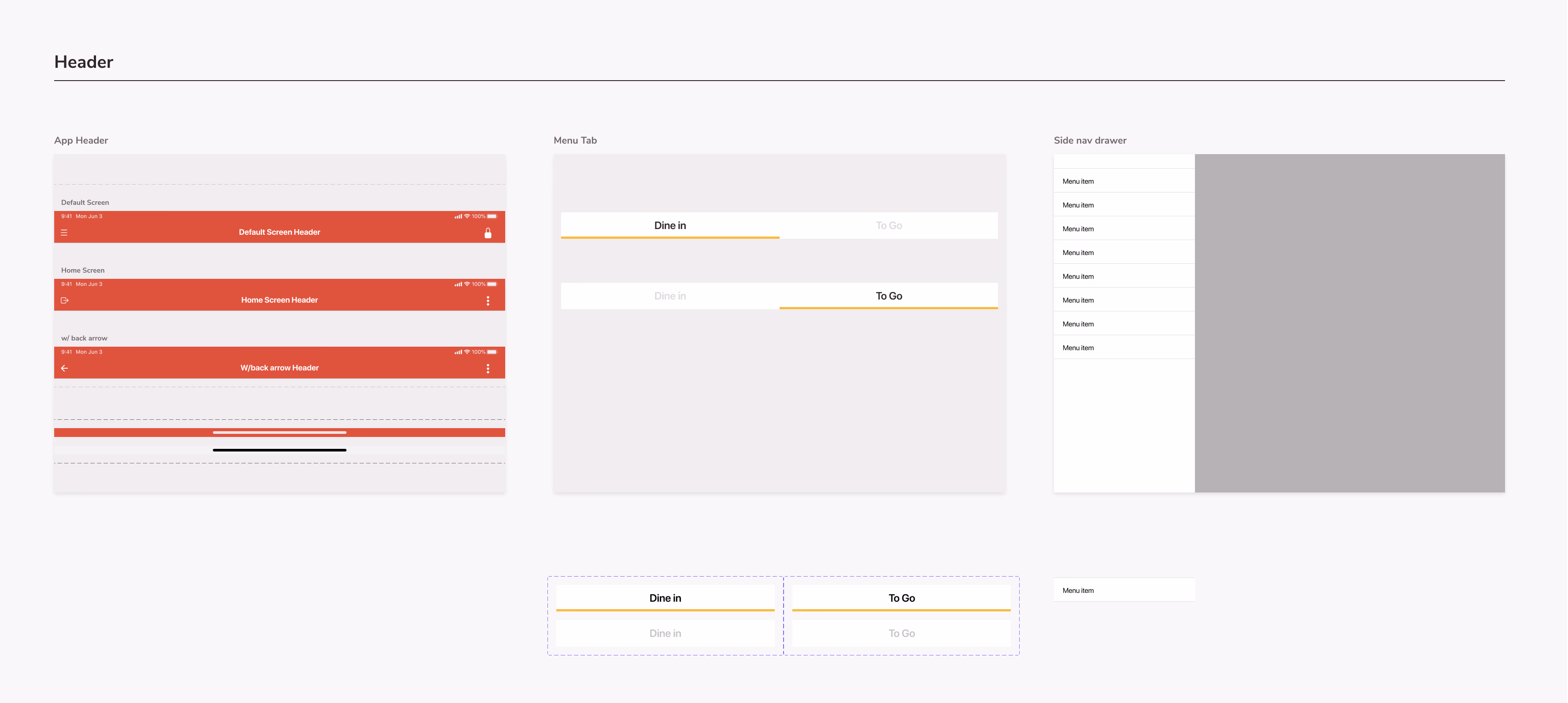Image resolution: width=1568 pixels, height=703 pixels.
Task: Tap the white drawer pull handle bar
Action: (x=279, y=432)
